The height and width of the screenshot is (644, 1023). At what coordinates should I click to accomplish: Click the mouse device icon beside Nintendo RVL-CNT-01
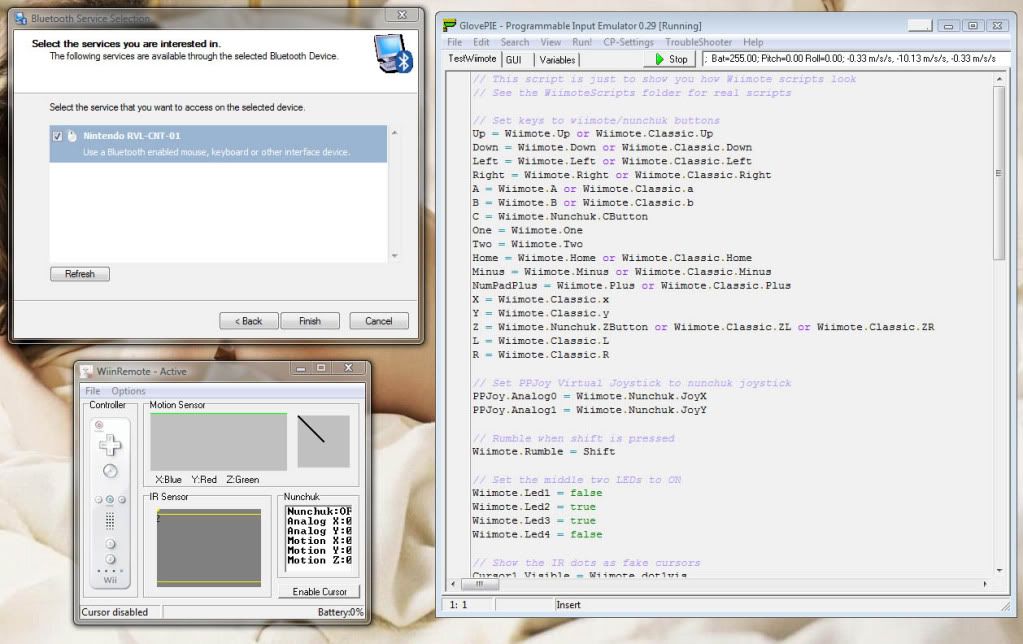72,136
